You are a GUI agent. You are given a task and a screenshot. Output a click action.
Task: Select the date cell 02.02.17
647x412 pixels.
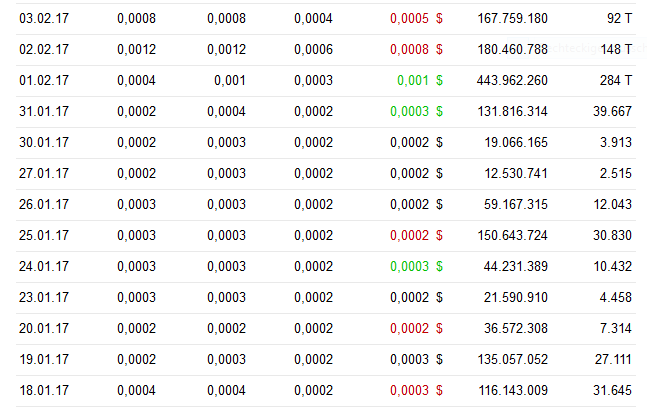point(44,49)
